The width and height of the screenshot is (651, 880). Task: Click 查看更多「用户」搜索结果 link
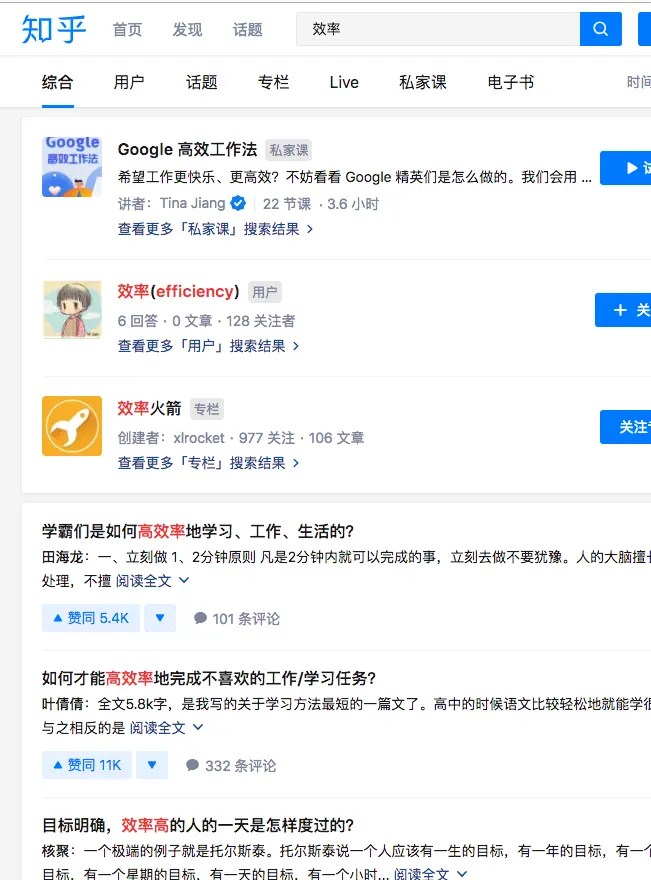click(x=209, y=346)
